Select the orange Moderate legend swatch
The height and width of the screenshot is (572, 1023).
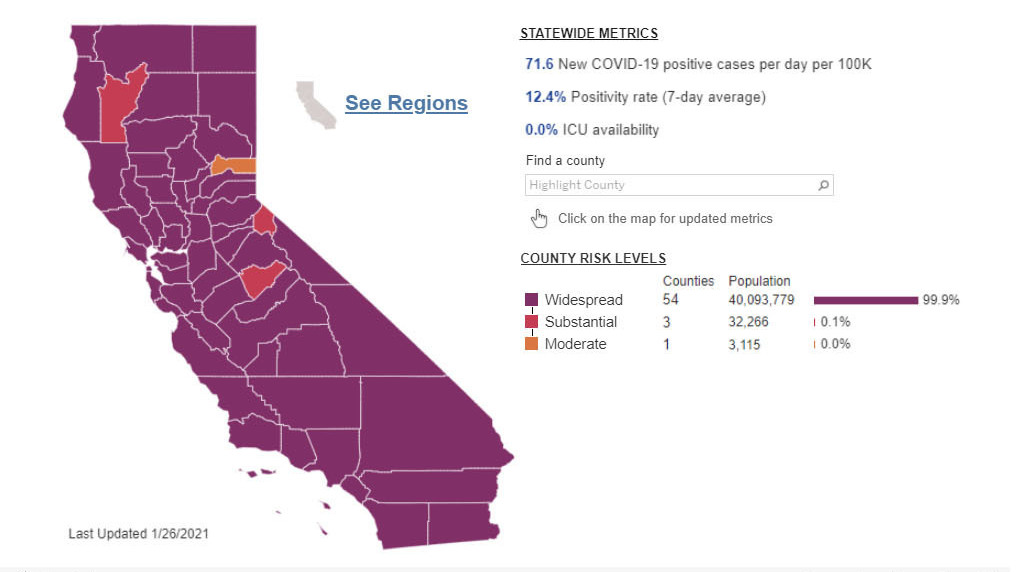pos(531,344)
